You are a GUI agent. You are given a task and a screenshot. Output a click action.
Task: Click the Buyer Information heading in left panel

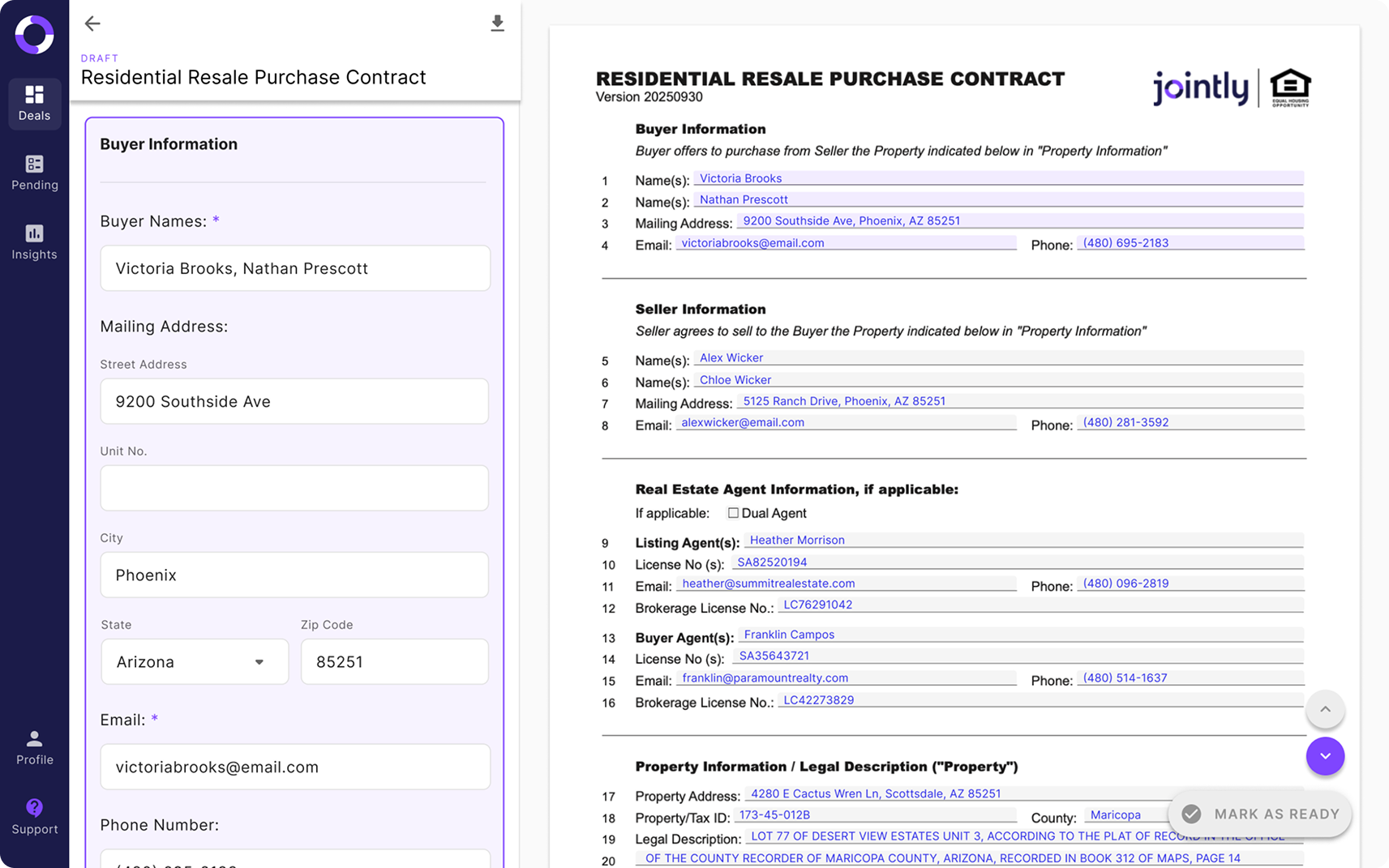169,144
